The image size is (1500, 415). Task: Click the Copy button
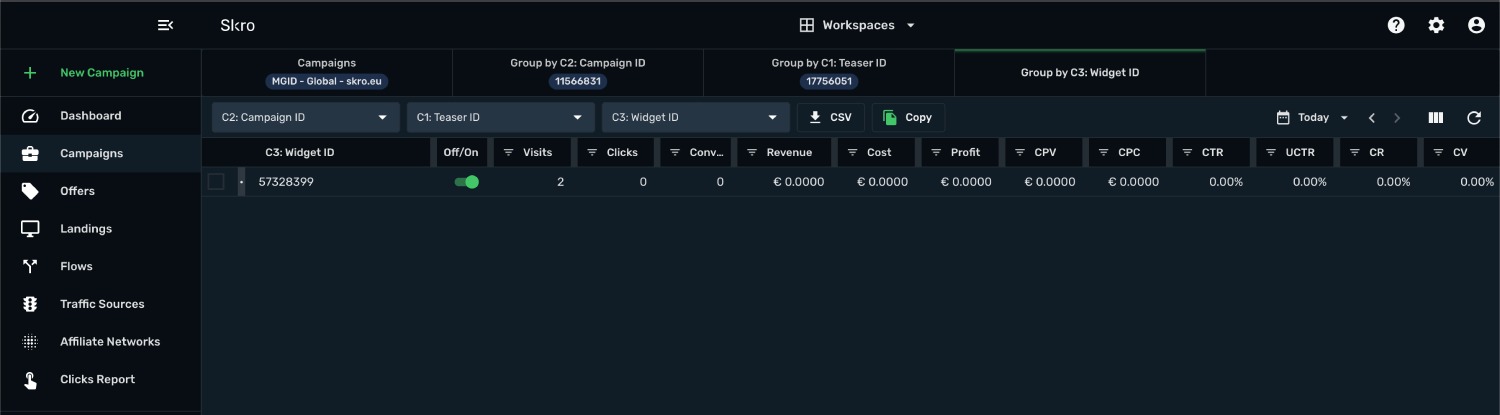908,118
